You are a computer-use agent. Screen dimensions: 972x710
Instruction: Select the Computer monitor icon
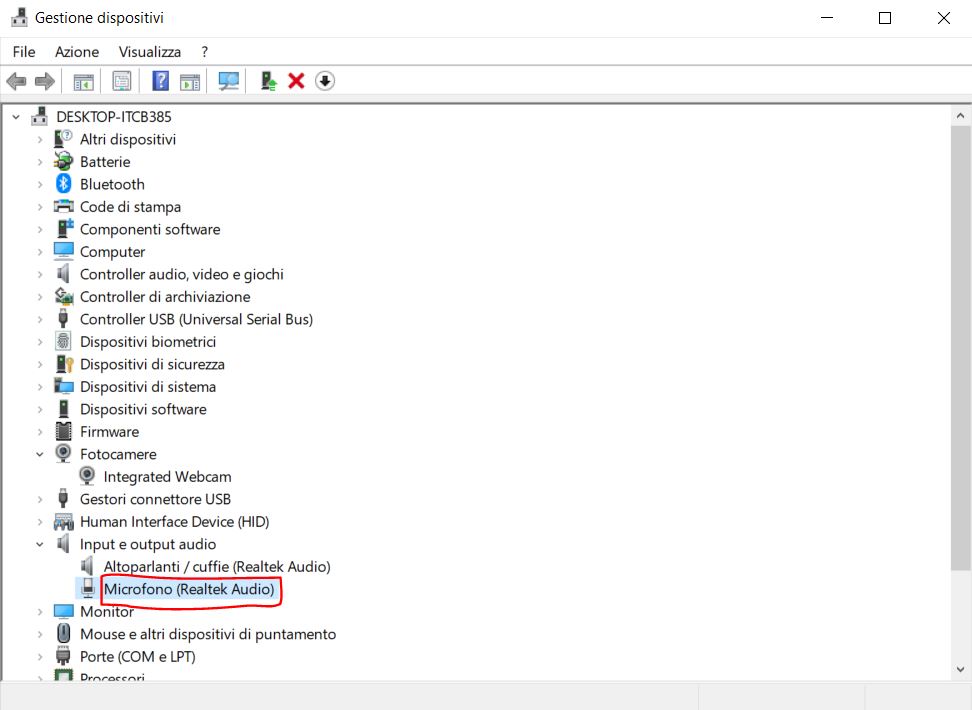point(63,251)
